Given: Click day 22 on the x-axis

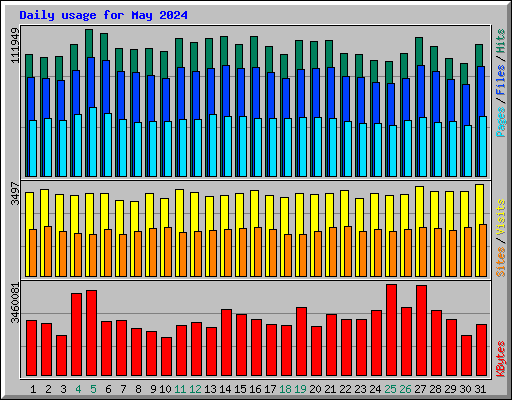Looking at the screenshot, I should click(345, 389).
